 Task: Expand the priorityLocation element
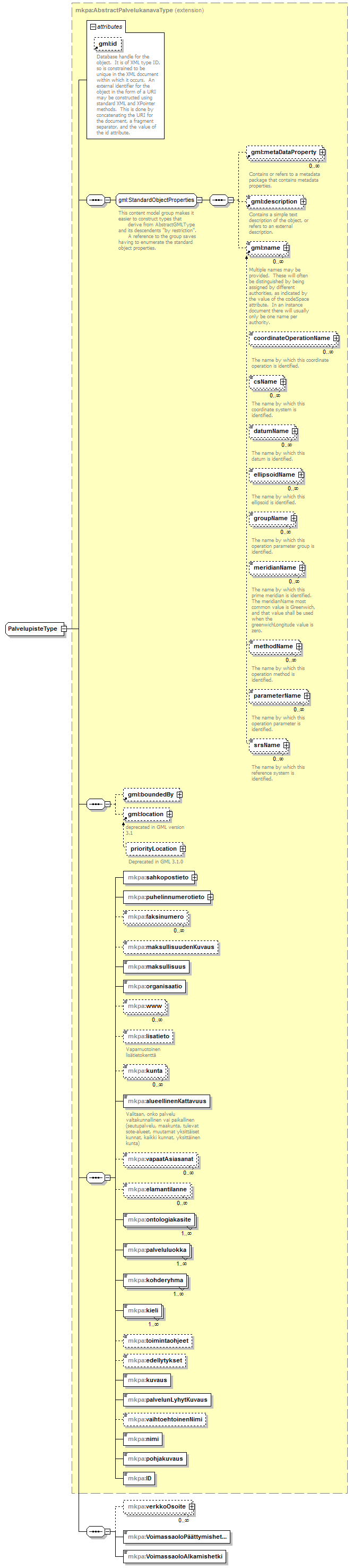(x=183, y=849)
